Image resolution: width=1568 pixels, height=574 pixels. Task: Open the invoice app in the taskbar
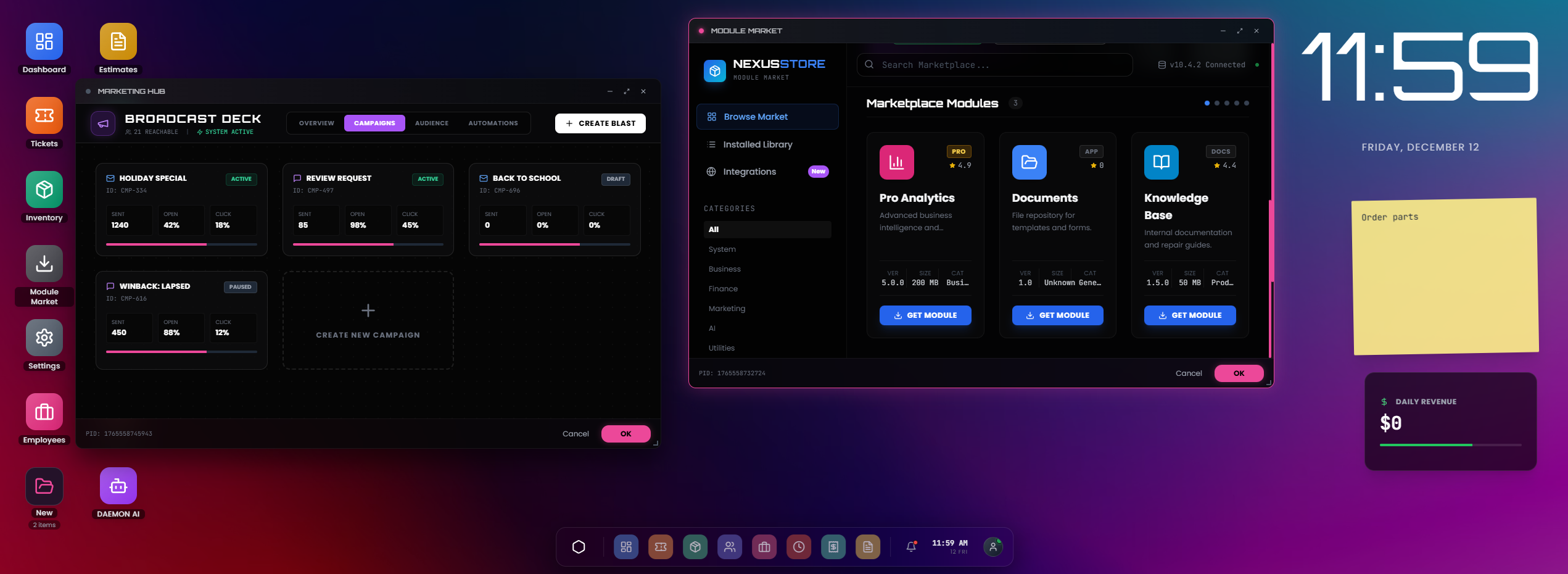(x=833, y=547)
